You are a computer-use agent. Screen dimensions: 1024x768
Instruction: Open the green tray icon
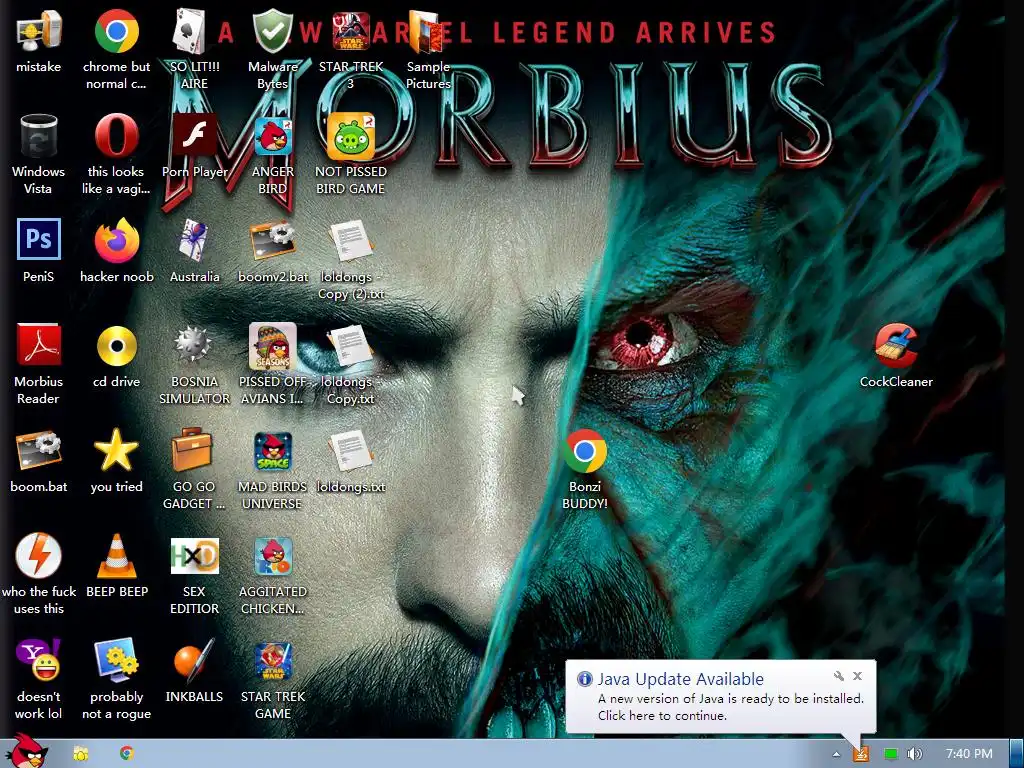click(x=890, y=754)
